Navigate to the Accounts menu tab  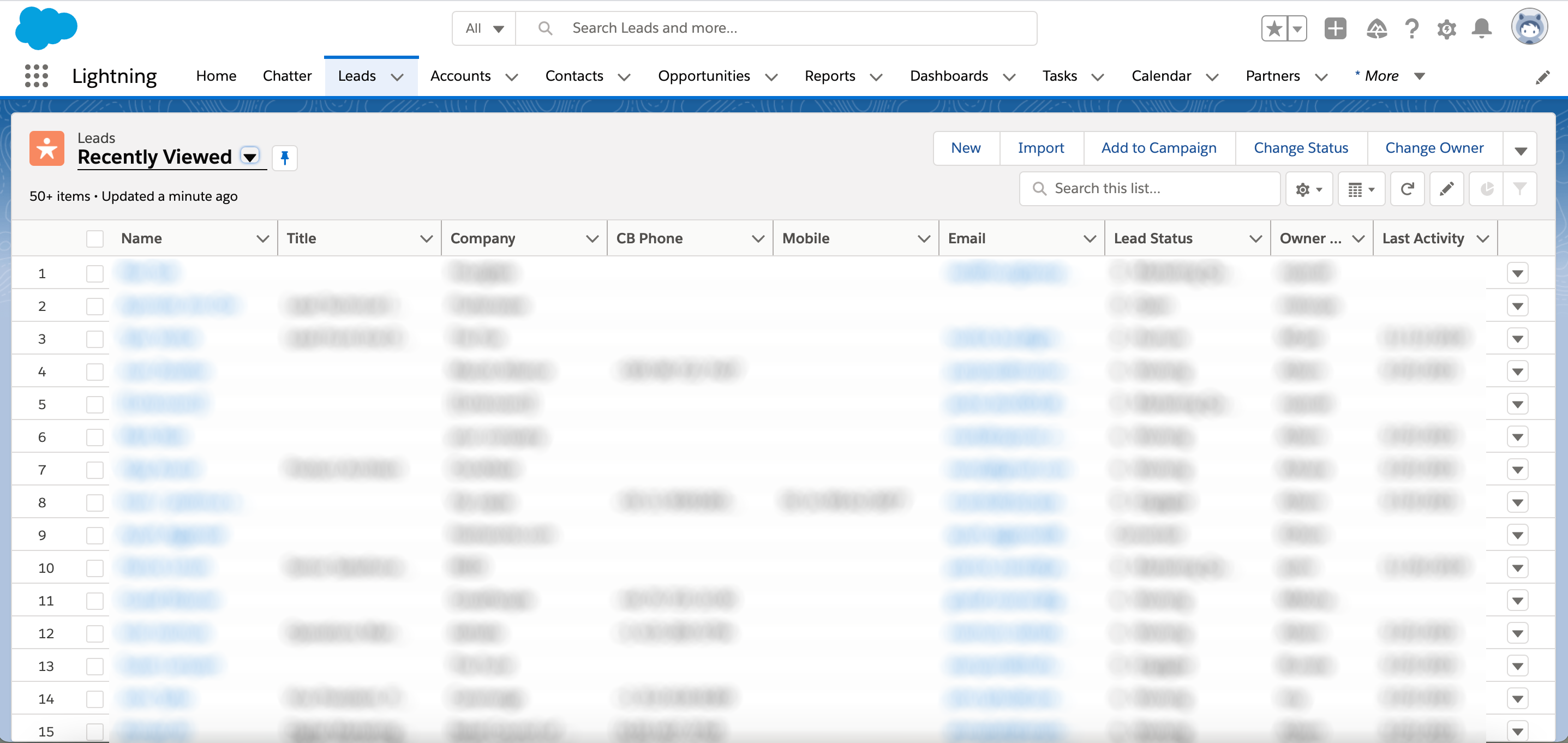pyautogui.click(x=460, y=75)
